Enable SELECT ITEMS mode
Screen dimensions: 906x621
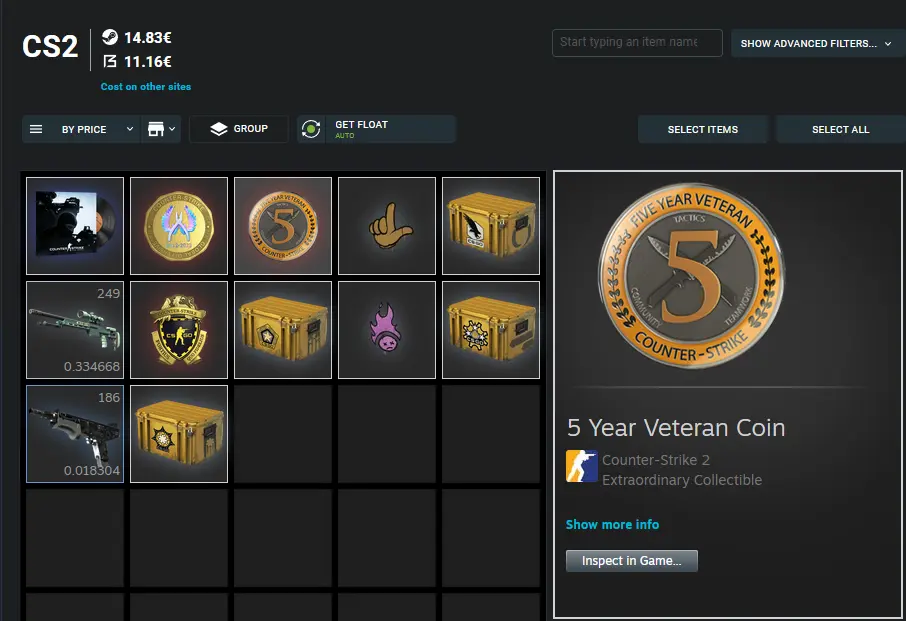703,129
